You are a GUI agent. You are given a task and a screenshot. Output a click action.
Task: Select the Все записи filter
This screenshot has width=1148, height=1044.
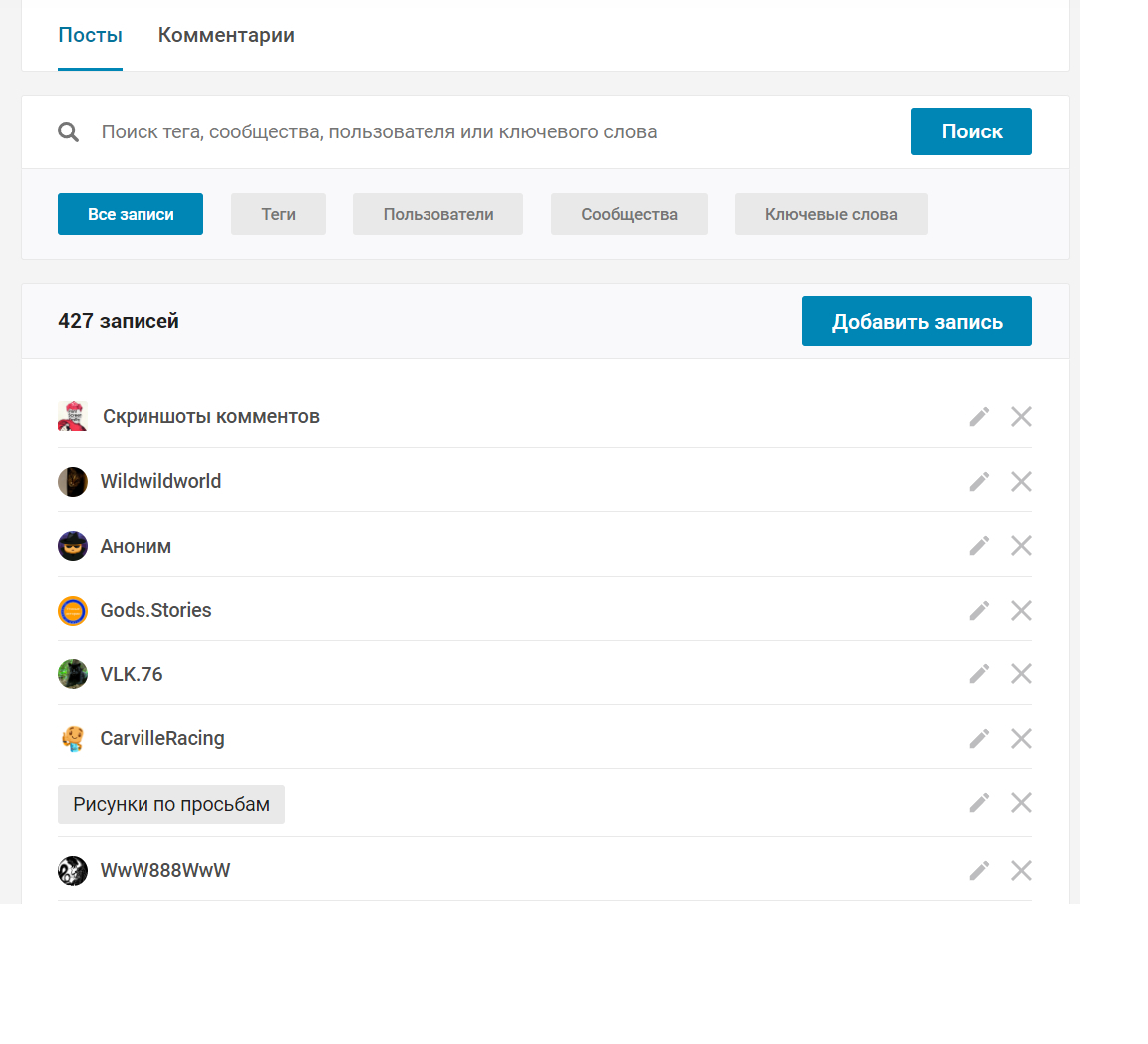[131, 214]
